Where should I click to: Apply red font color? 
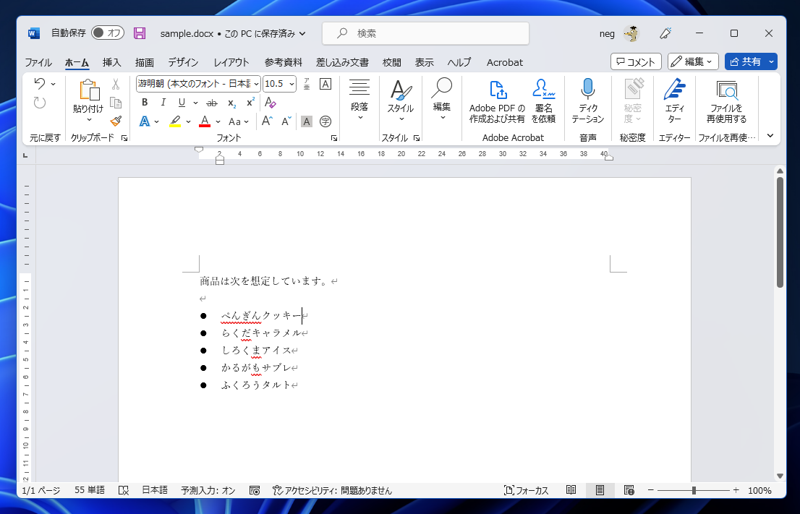(205, 121)
